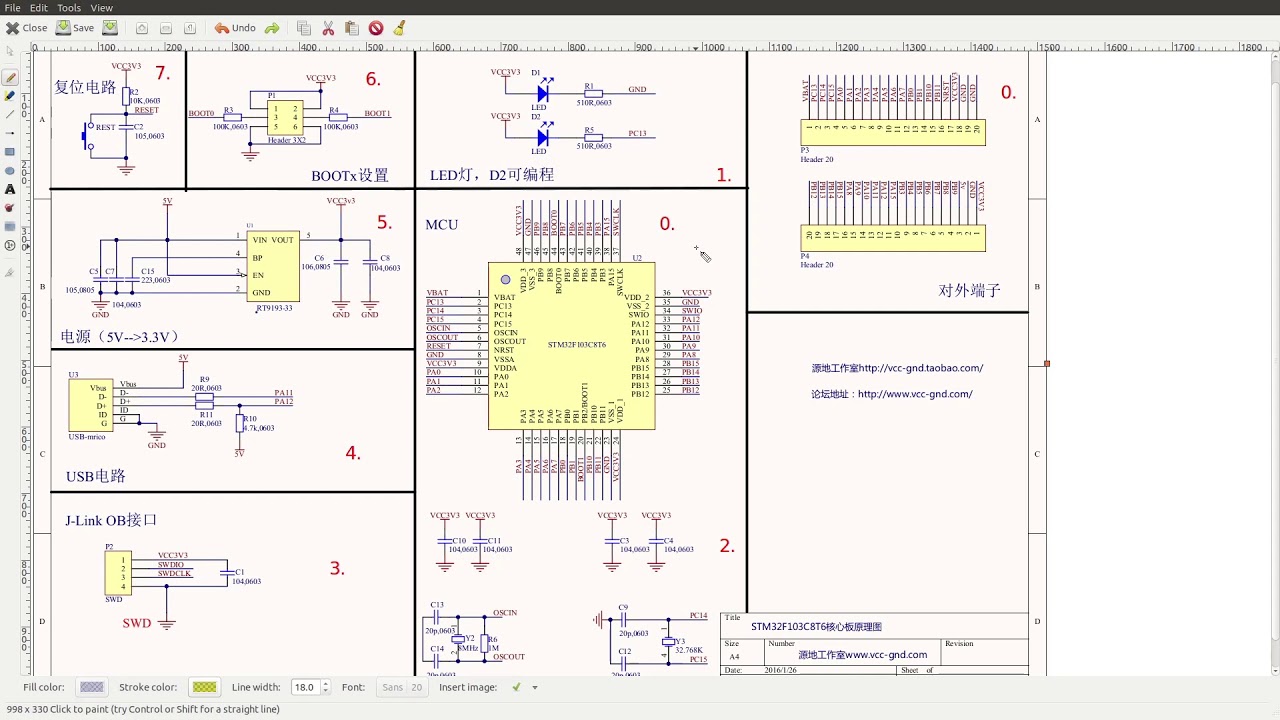The height and width of the screenshot is (720, 1280).
Task: Select the rectangle tool
Action: click(10, 152)
